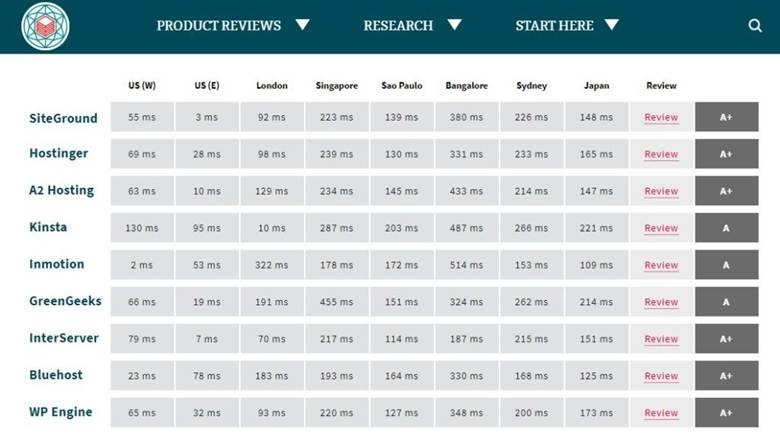Select WP Engine's 93 ms London cell
The height and width of the screenshot is (445, 780).
[272, 412]
